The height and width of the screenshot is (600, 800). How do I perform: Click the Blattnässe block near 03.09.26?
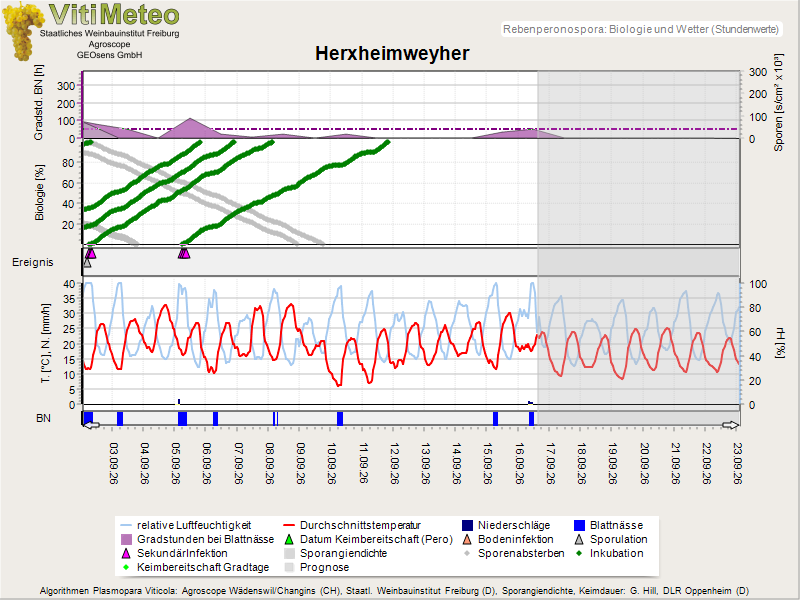120,418
